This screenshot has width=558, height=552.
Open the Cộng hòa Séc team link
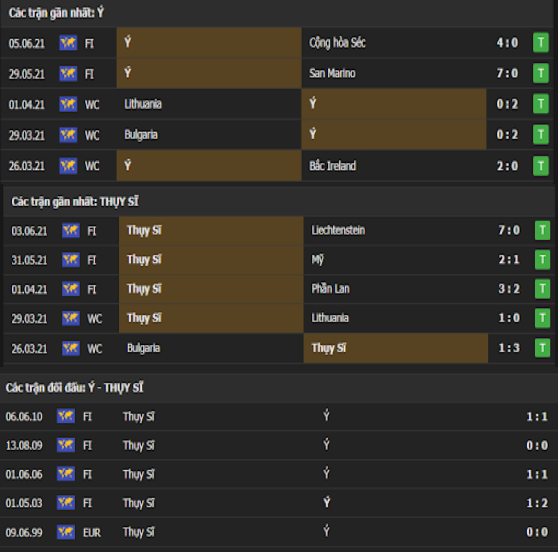coord(337,43)
